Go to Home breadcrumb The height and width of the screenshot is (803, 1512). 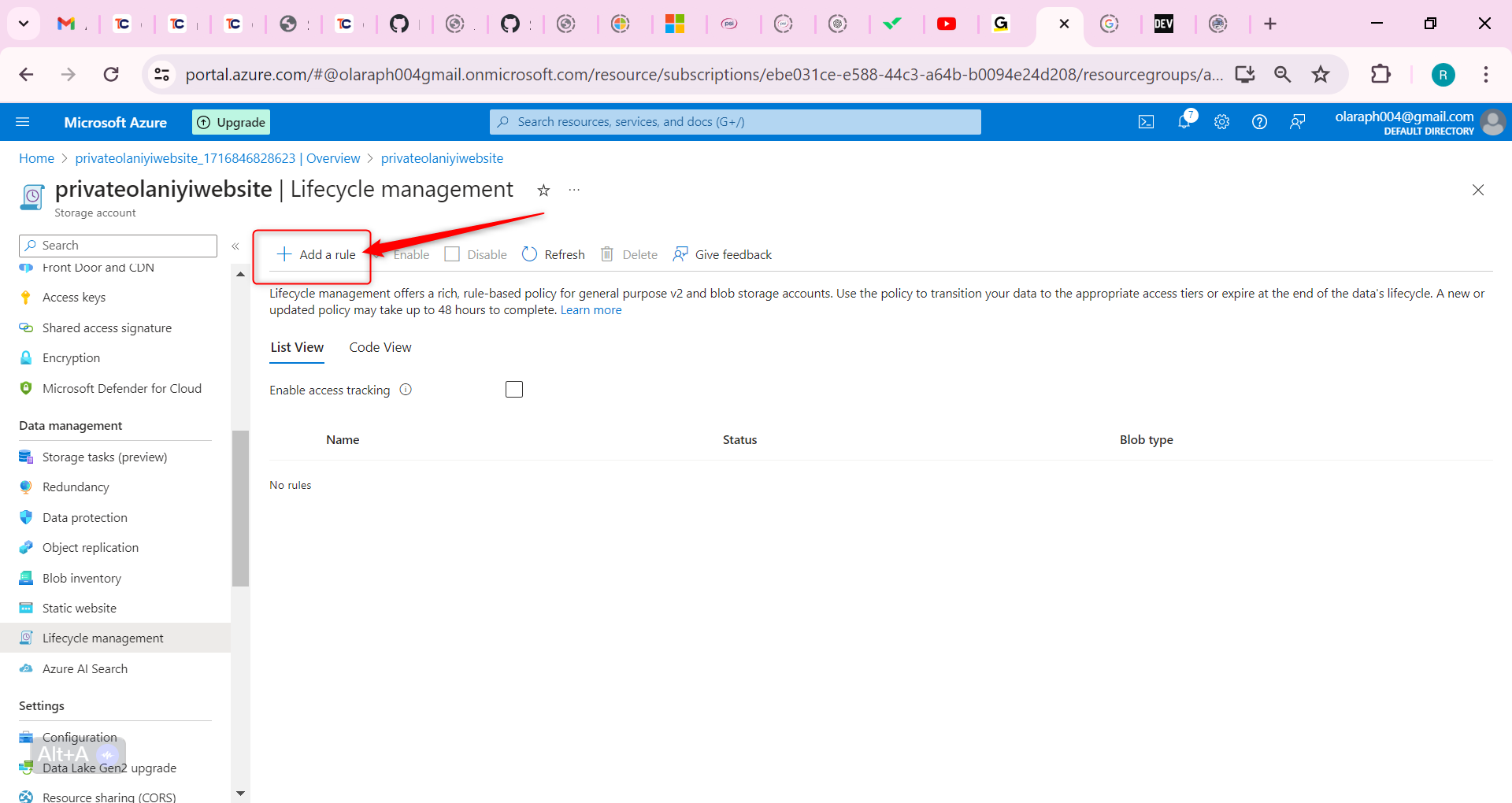pyautogui.click(x=36, y=158)
